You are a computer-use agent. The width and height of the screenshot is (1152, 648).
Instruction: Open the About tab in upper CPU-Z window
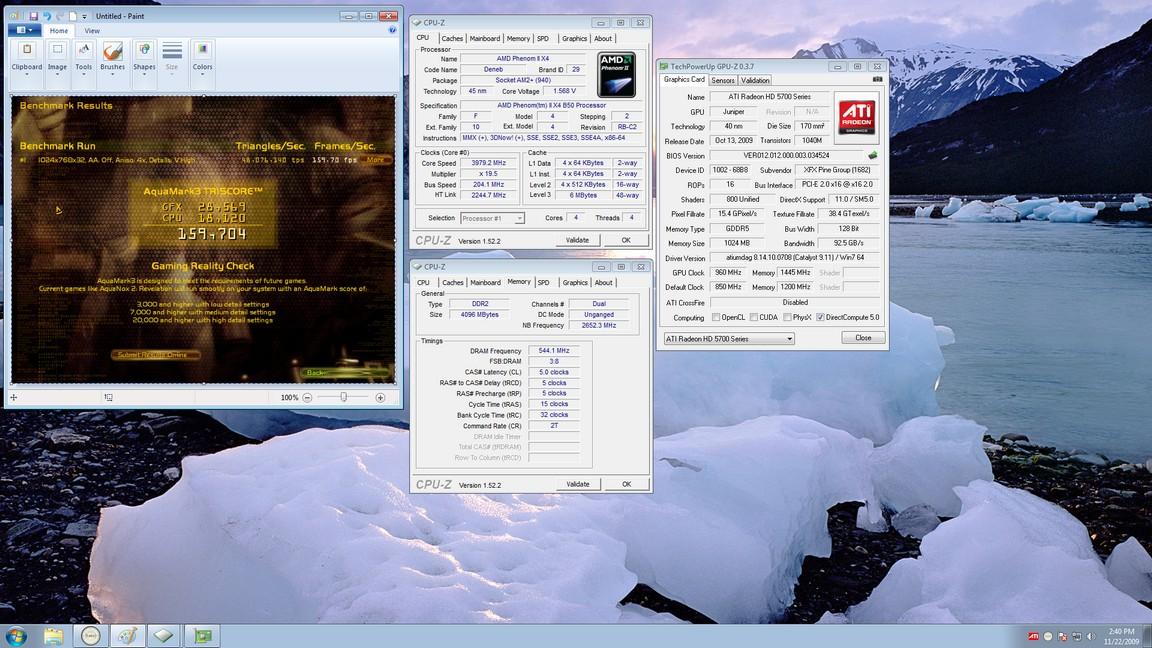[603, 38]
